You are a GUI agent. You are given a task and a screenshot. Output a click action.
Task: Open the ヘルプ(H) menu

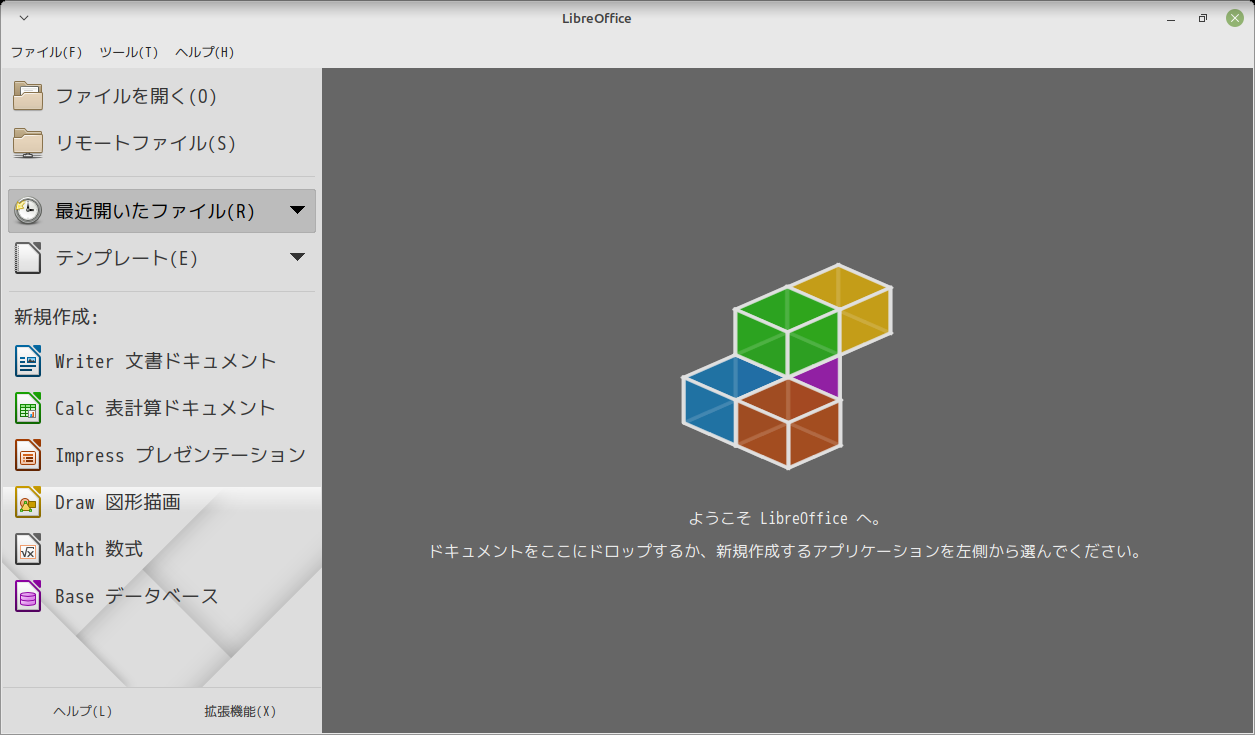(x=204, y=52)
